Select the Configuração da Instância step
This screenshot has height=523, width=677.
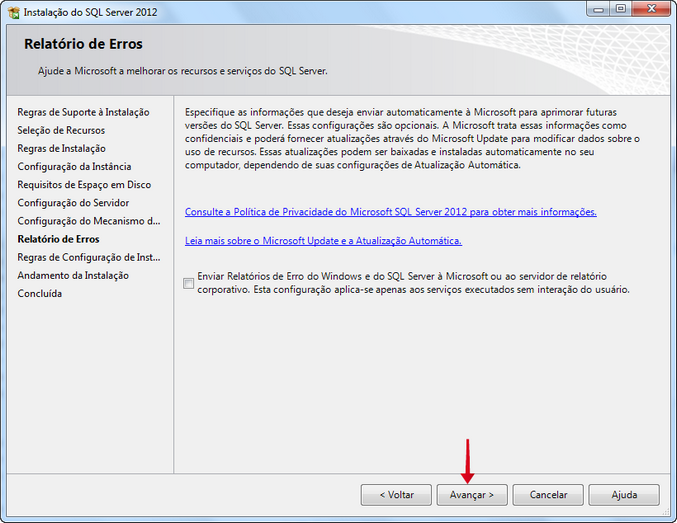click(74, 167)
